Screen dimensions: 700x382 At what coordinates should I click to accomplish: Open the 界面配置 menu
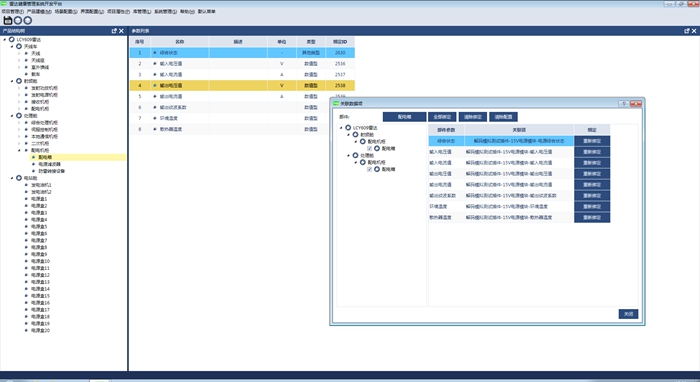[x=92, y=12]
